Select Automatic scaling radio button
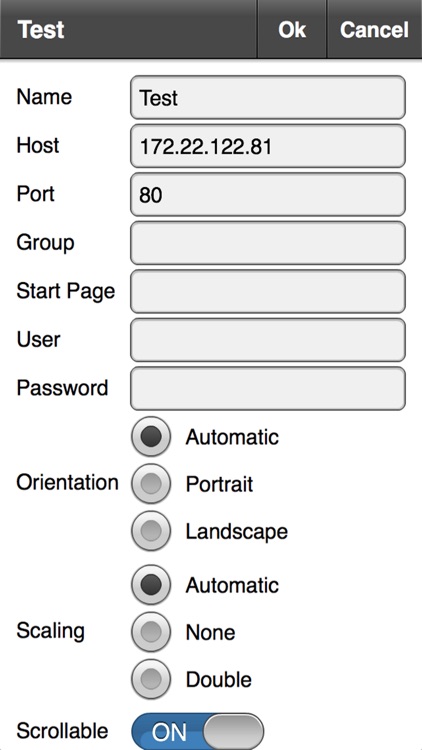 pos(151,585)
